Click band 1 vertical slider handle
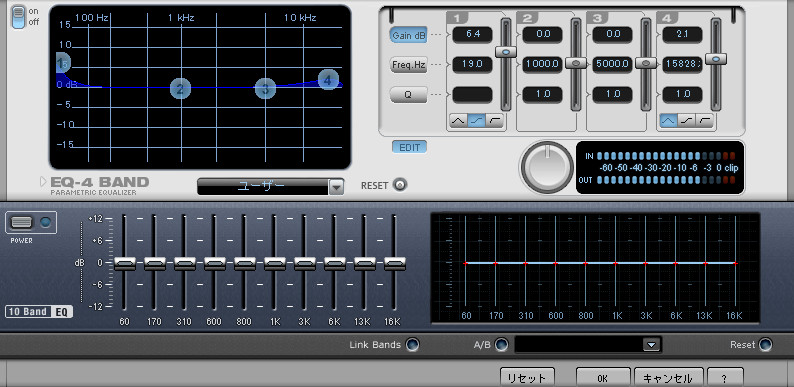The width and height of the screenshot is (794, 387). point(506,52)
